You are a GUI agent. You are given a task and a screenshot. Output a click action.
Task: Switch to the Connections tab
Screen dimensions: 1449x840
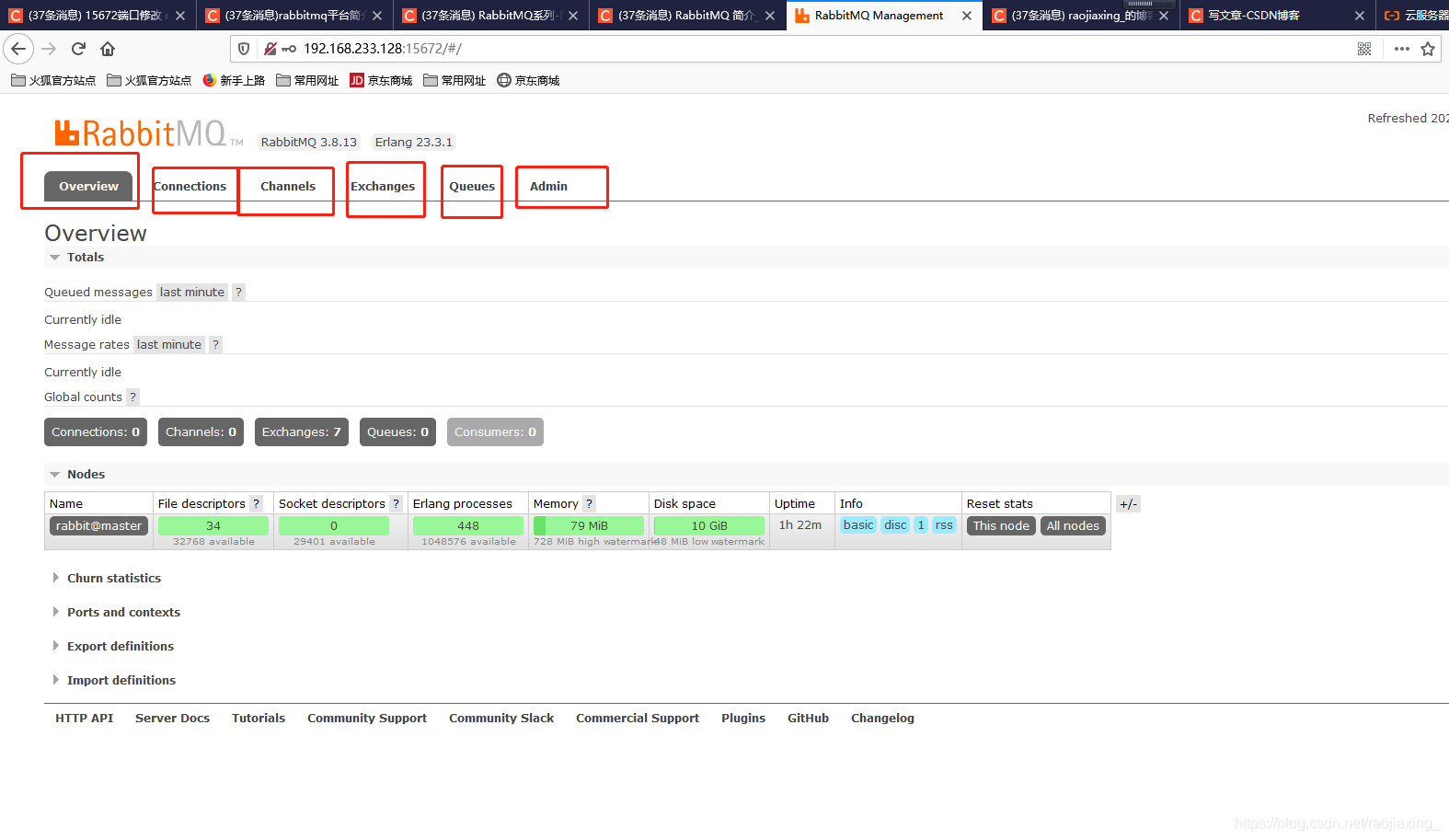click(x=190, y=186)
